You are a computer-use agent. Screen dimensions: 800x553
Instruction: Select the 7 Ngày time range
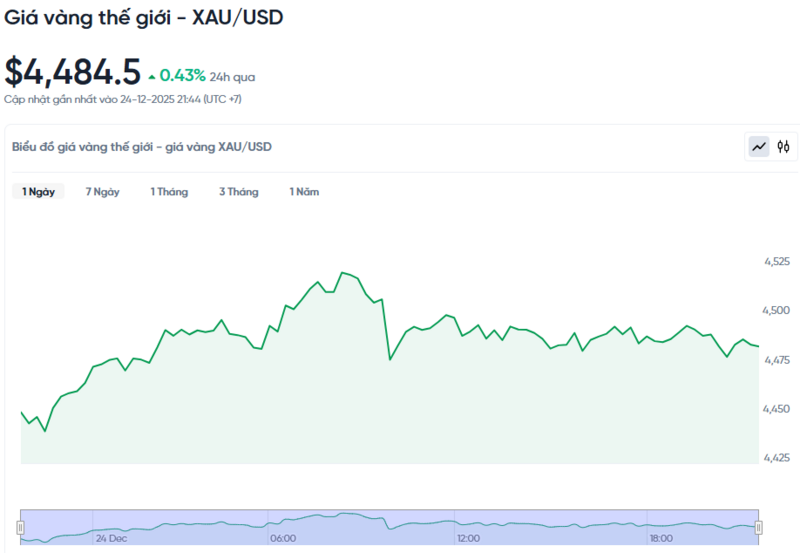pos(102,192)
